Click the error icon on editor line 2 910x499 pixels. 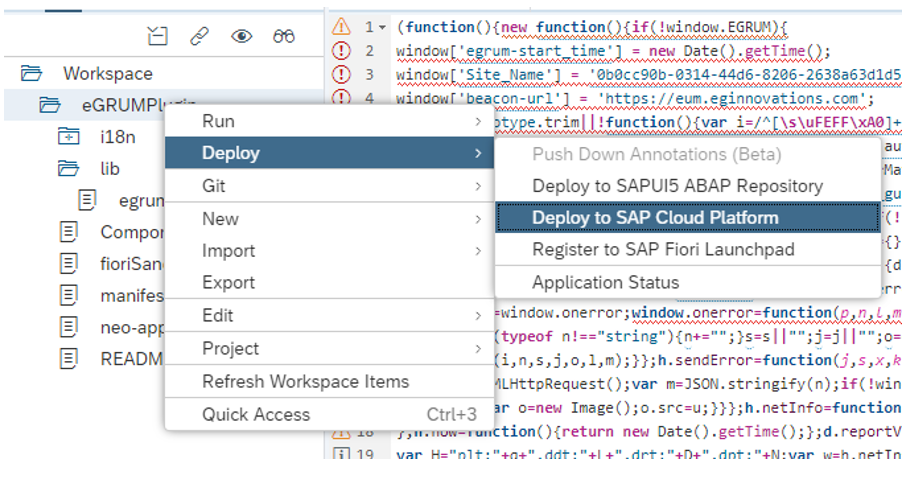[x=341, y=51]
